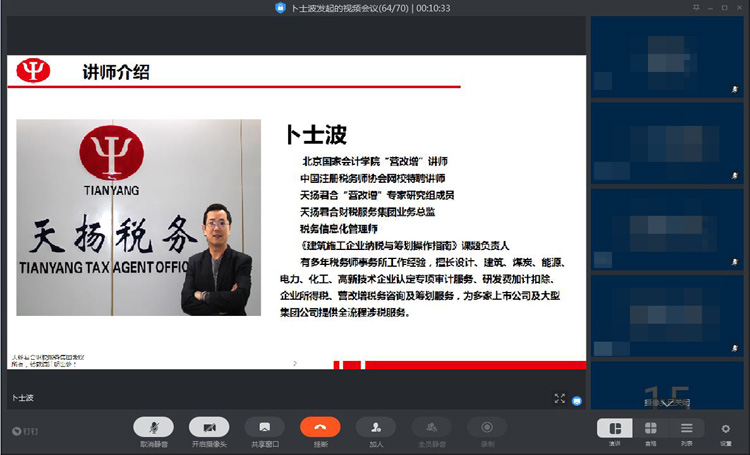Click the blue screen-share indicator icon
Screen dimensions: 750x455
click(x=577, y=398)
